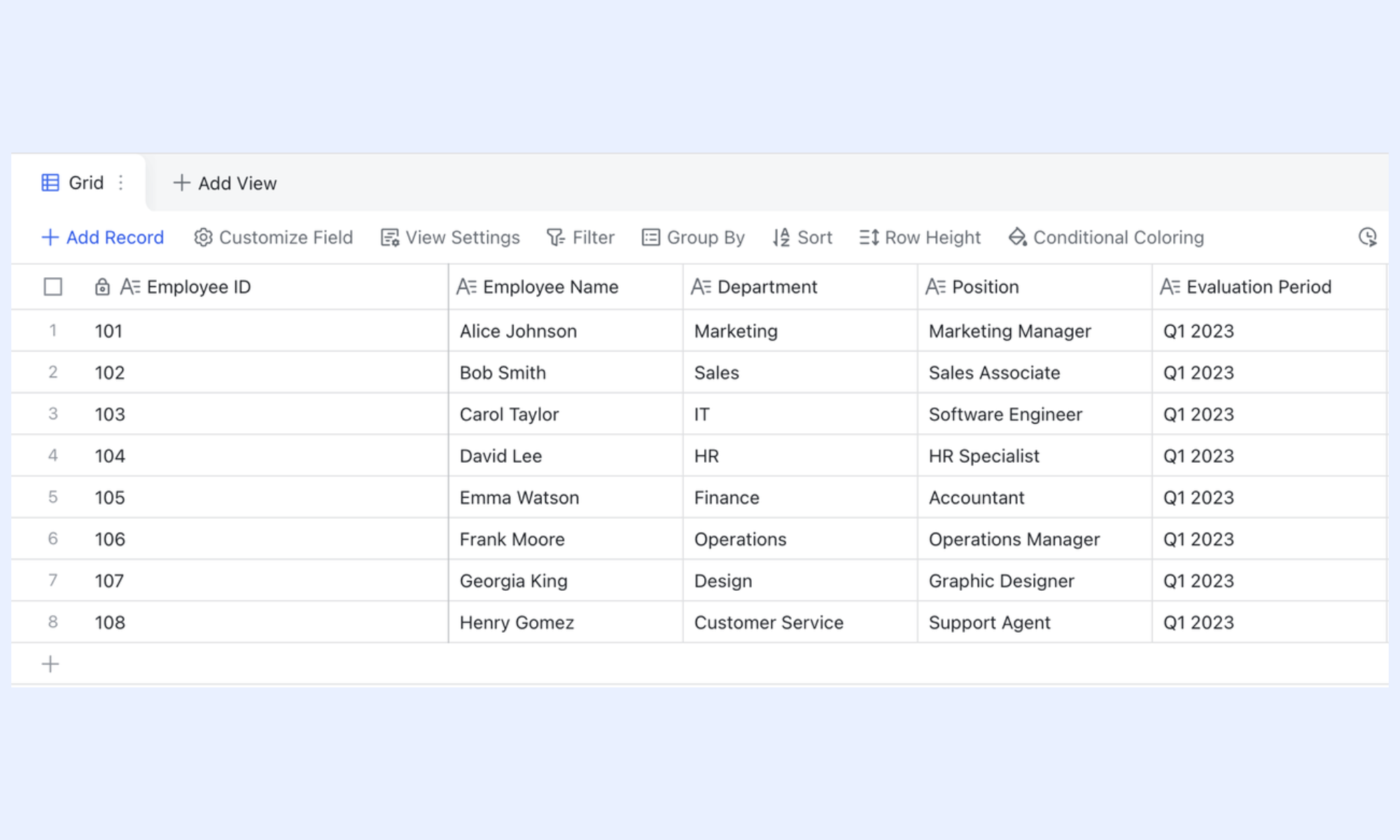Click the Carol Taylor name cell

coord(566,414)
